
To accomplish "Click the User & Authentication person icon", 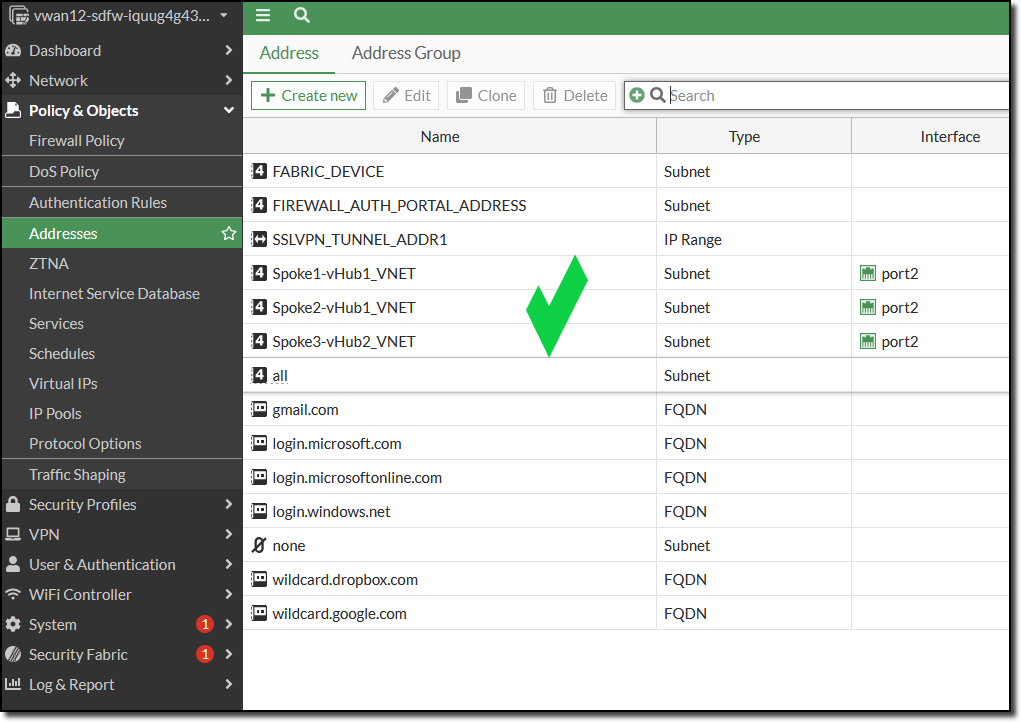I will (13, 564).
